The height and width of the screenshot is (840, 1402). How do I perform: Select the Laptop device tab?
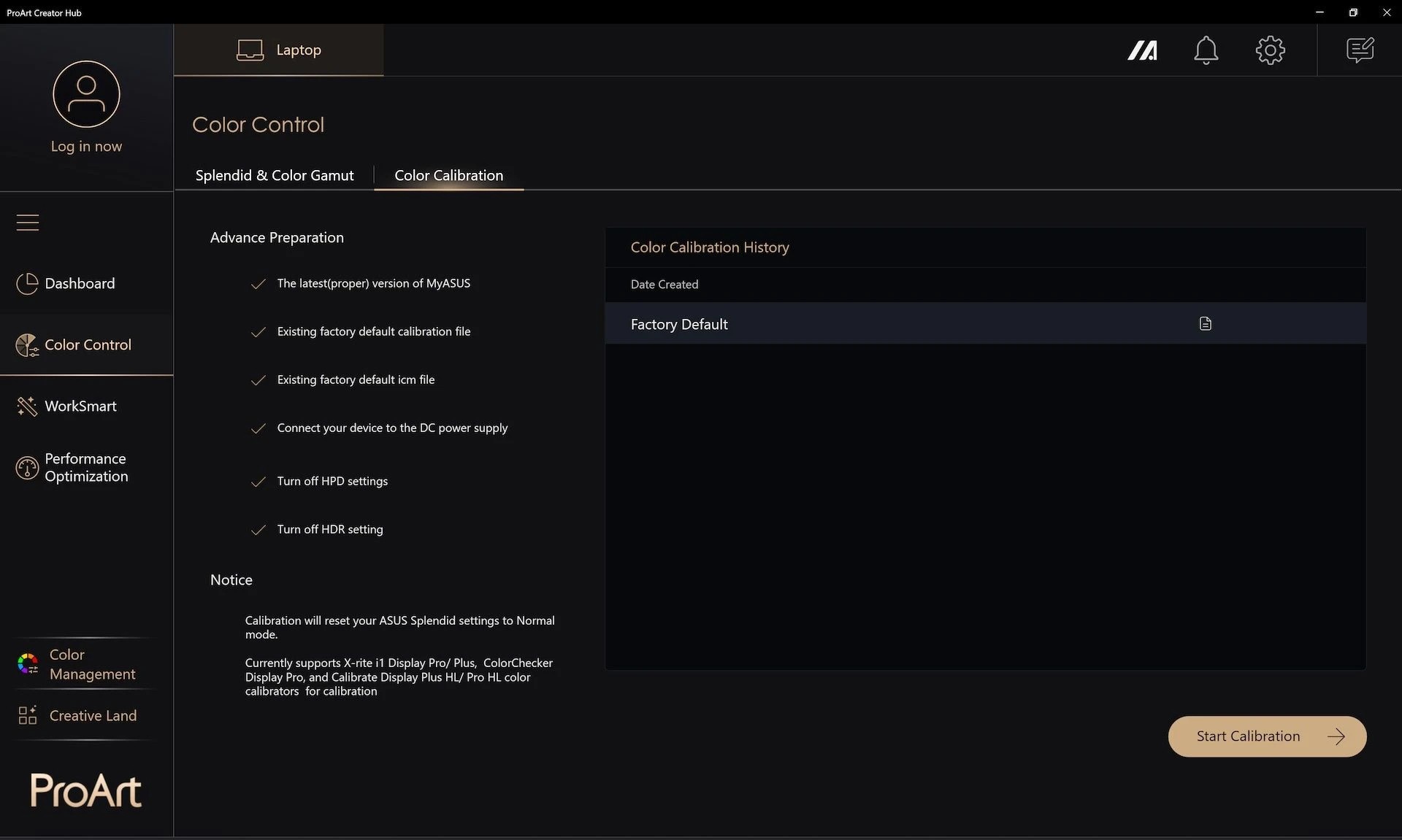tap(278, 50)
